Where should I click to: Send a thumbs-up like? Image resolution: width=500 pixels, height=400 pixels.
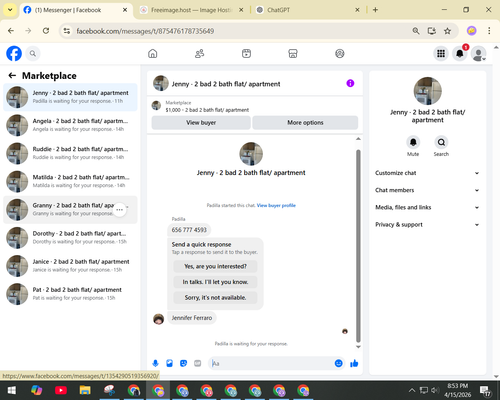pos(354,363)
